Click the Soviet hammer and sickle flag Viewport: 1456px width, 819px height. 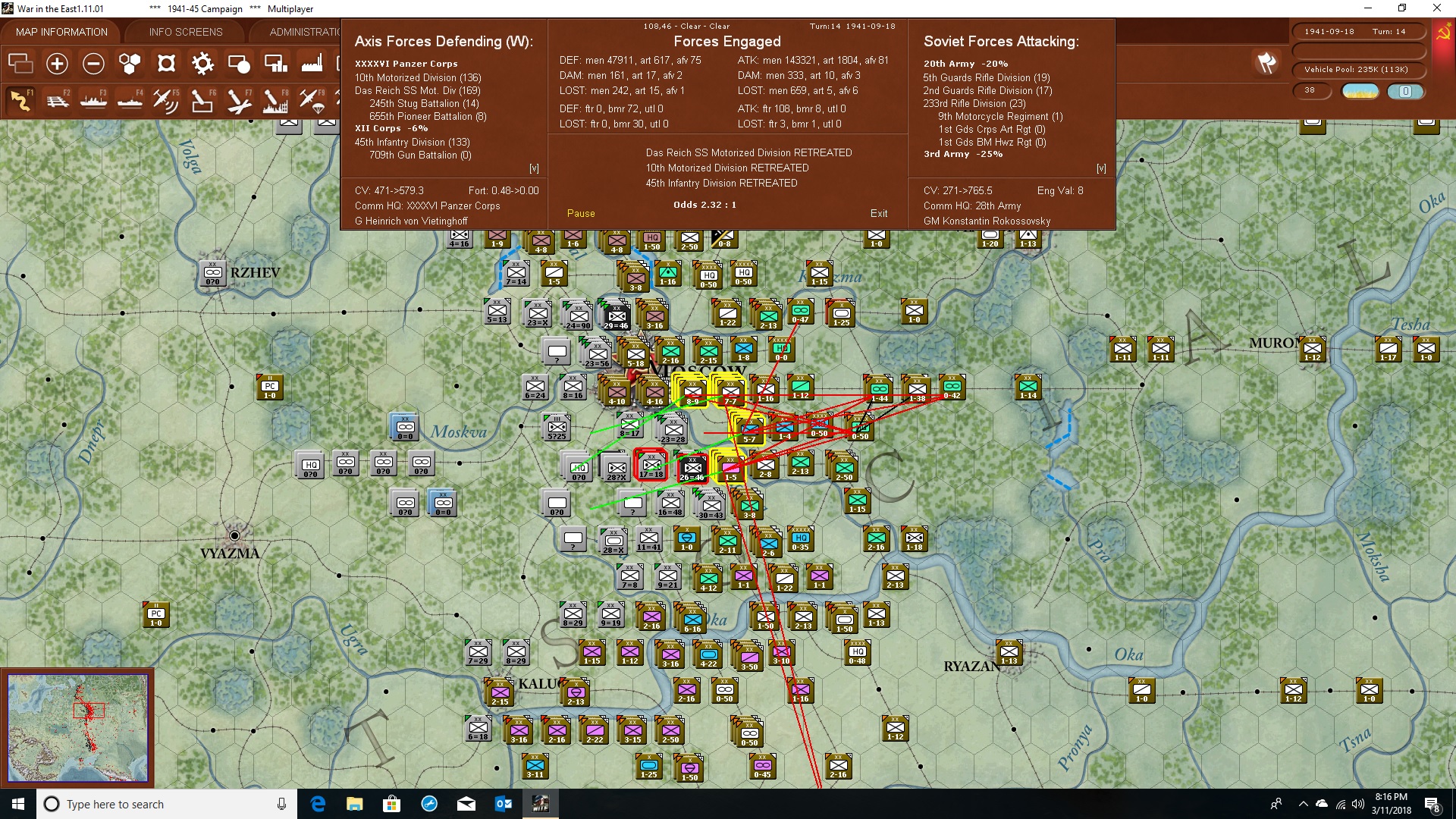coord(1443,33)
